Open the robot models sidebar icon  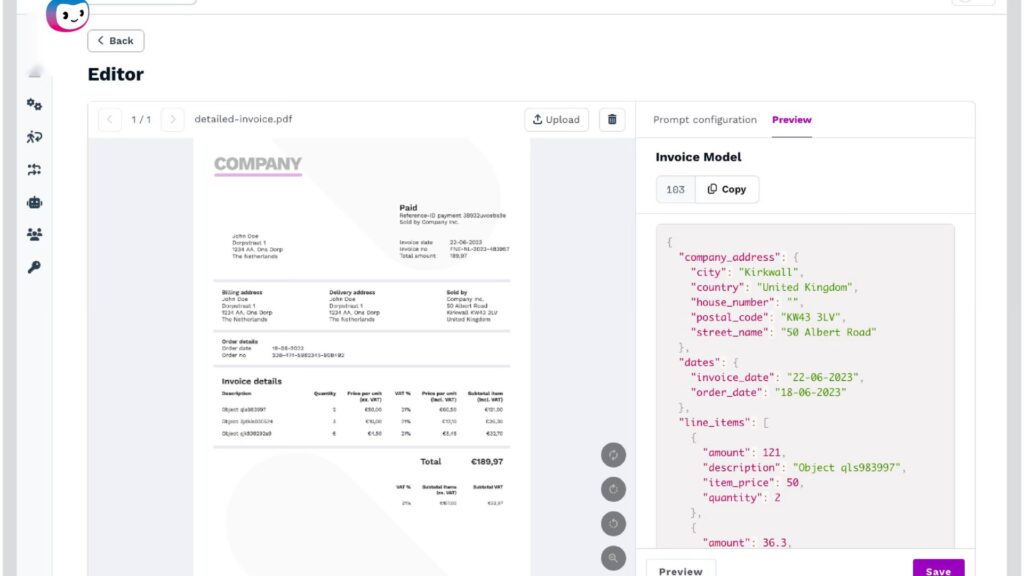click(x=35, y=202)
